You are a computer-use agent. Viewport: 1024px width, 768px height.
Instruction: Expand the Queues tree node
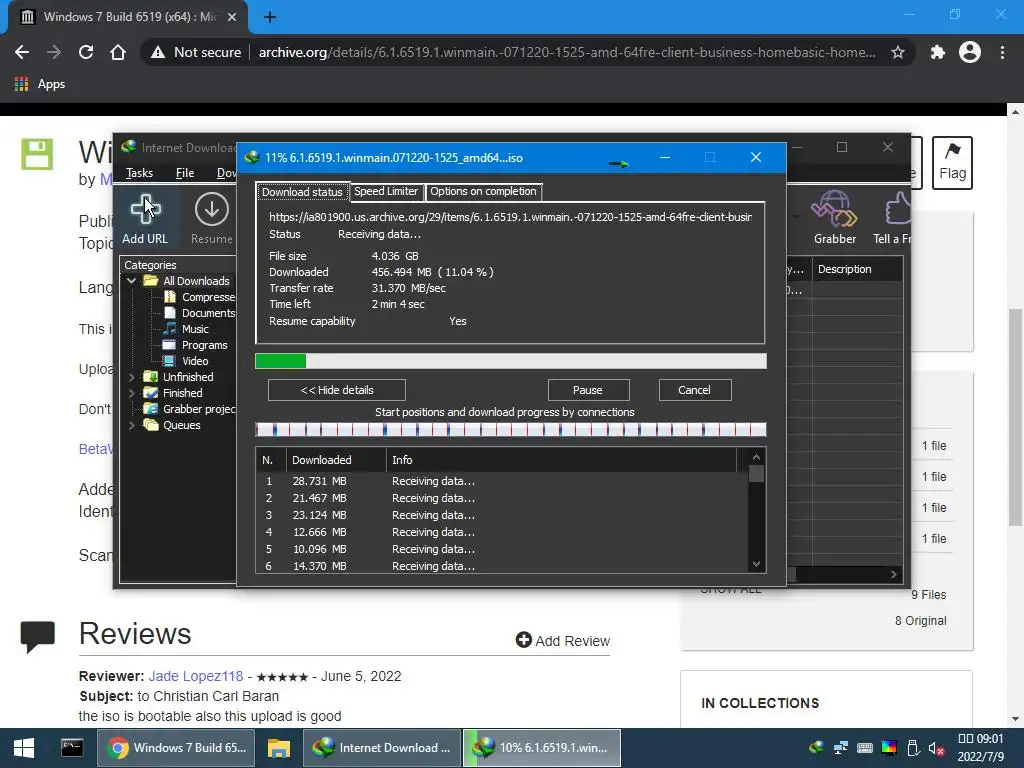coord(131,425)
